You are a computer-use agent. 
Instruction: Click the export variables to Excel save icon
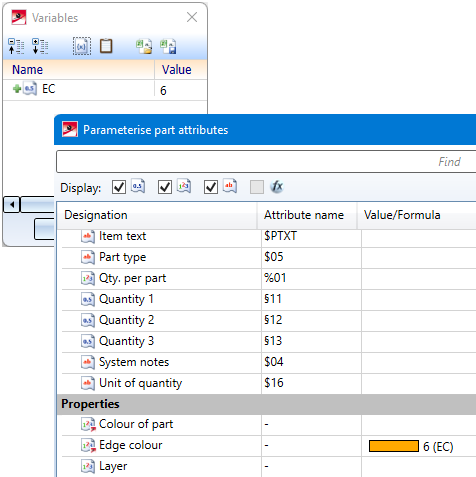(168, 46)
